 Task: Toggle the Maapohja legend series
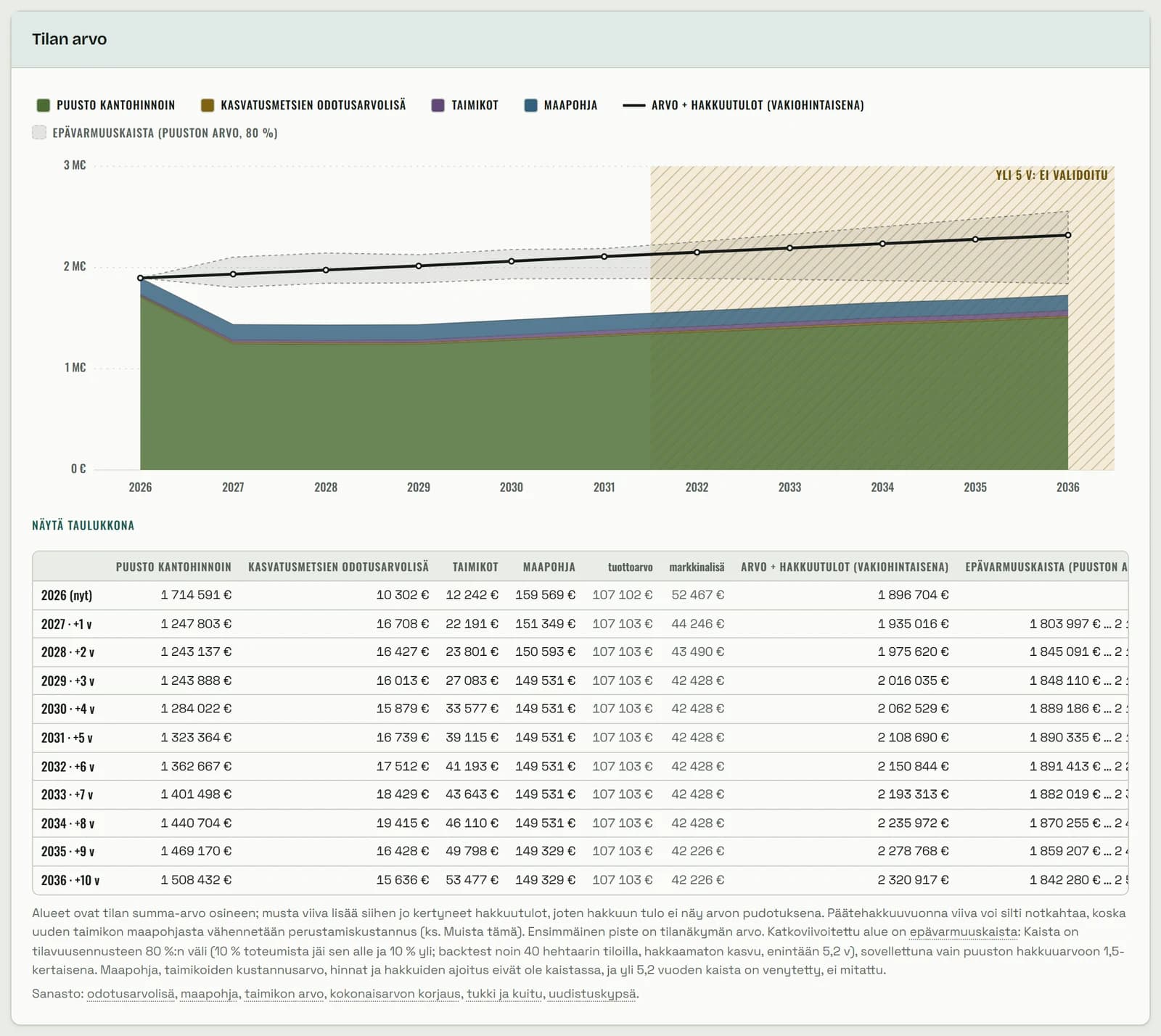[x=560, y=105]
